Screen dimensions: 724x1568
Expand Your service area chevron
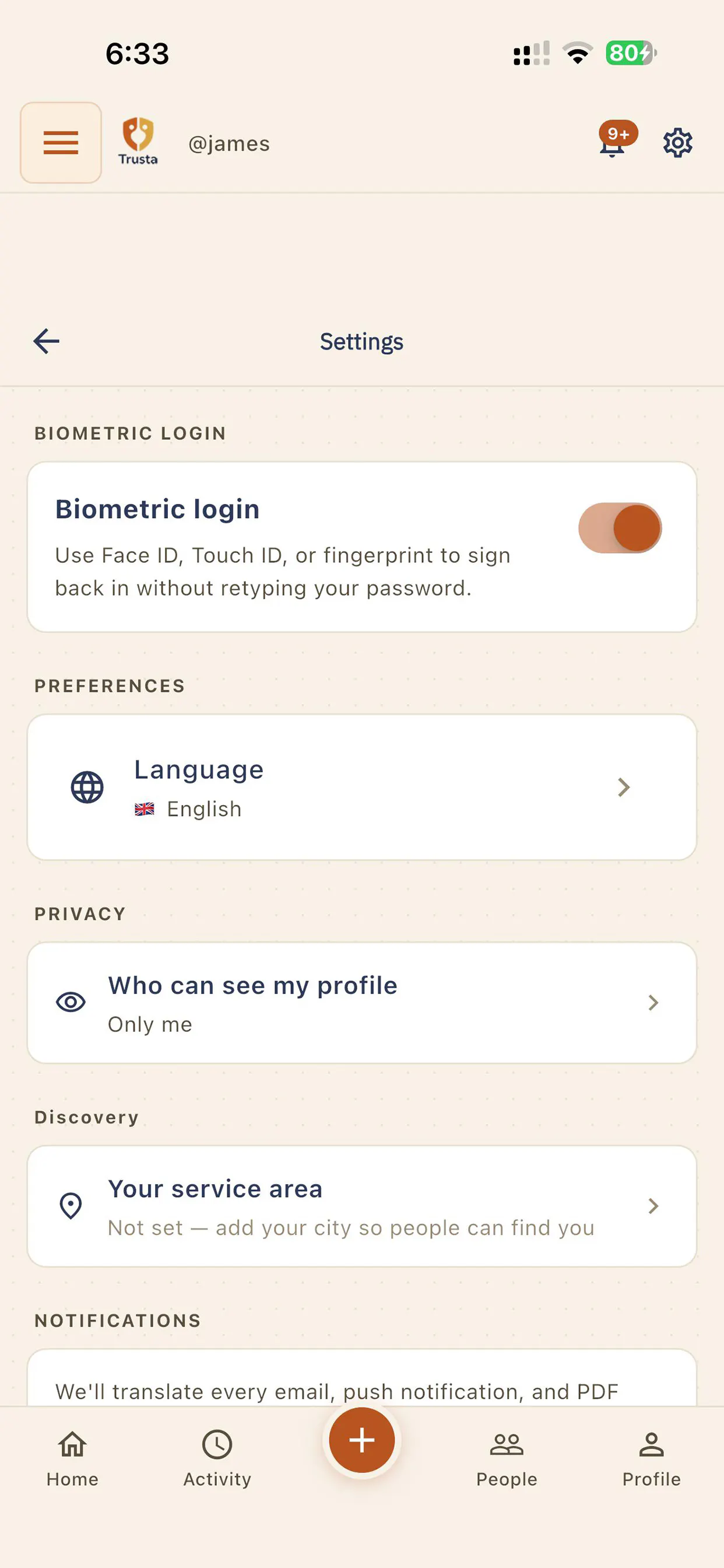pyautogui.click(x=653, y=1206)
